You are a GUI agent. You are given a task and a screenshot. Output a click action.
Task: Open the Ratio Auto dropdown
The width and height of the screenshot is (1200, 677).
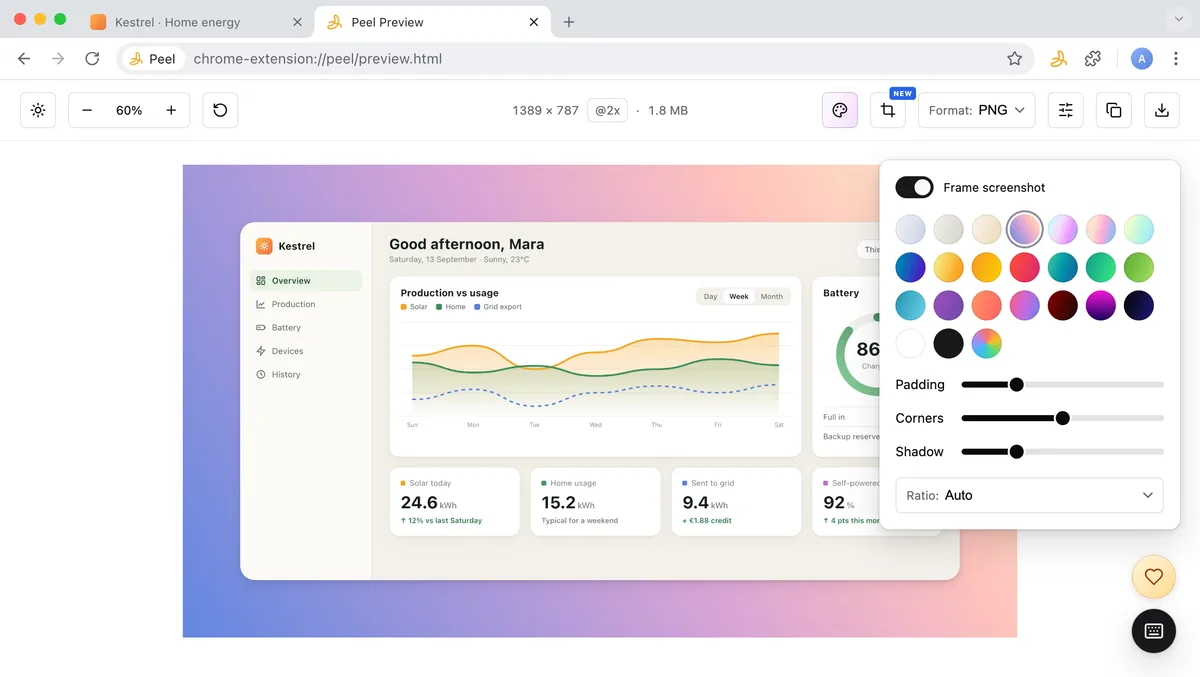click(x=1029, y=495)
